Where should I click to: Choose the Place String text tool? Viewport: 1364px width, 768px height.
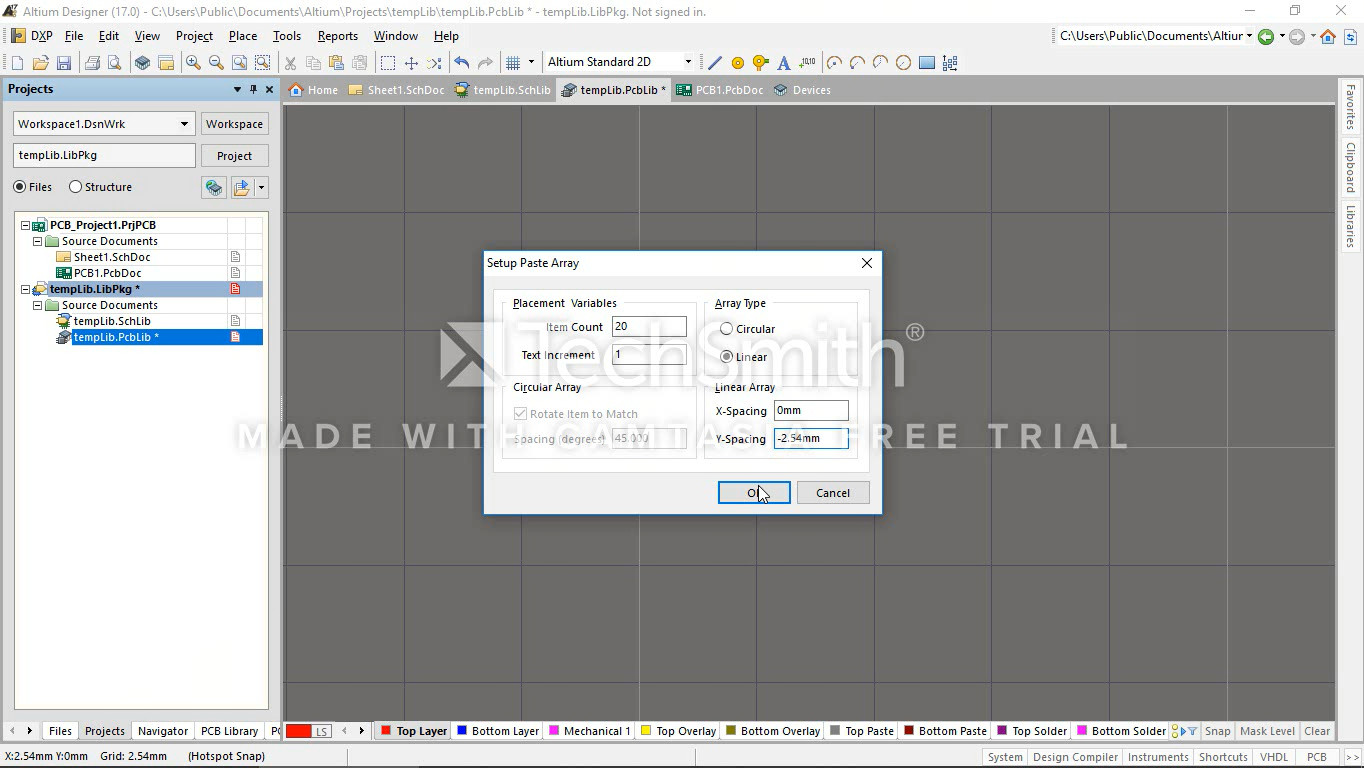pos(784,63)
